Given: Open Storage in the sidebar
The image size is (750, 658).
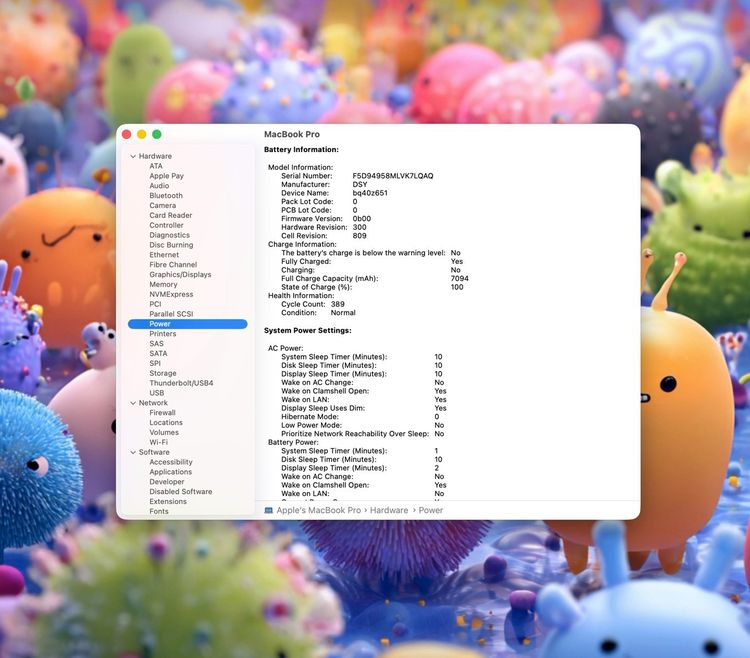Looking at the screenshot, I should tap(163, 373).
